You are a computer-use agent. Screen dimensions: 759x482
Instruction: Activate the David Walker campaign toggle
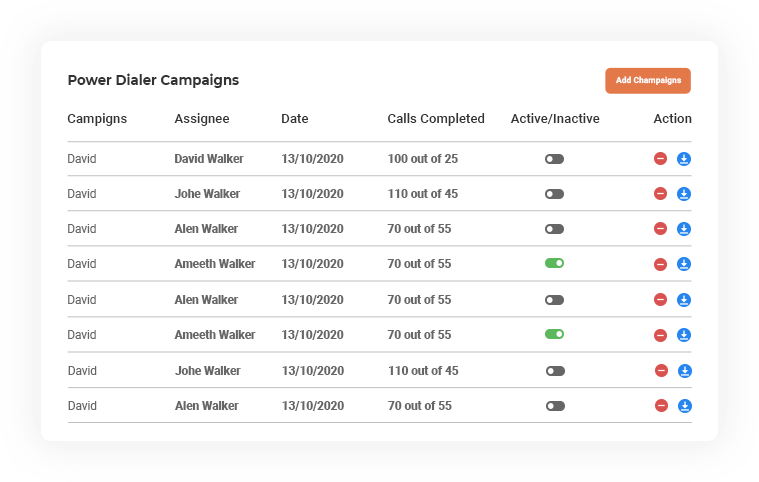pos(554,159)
